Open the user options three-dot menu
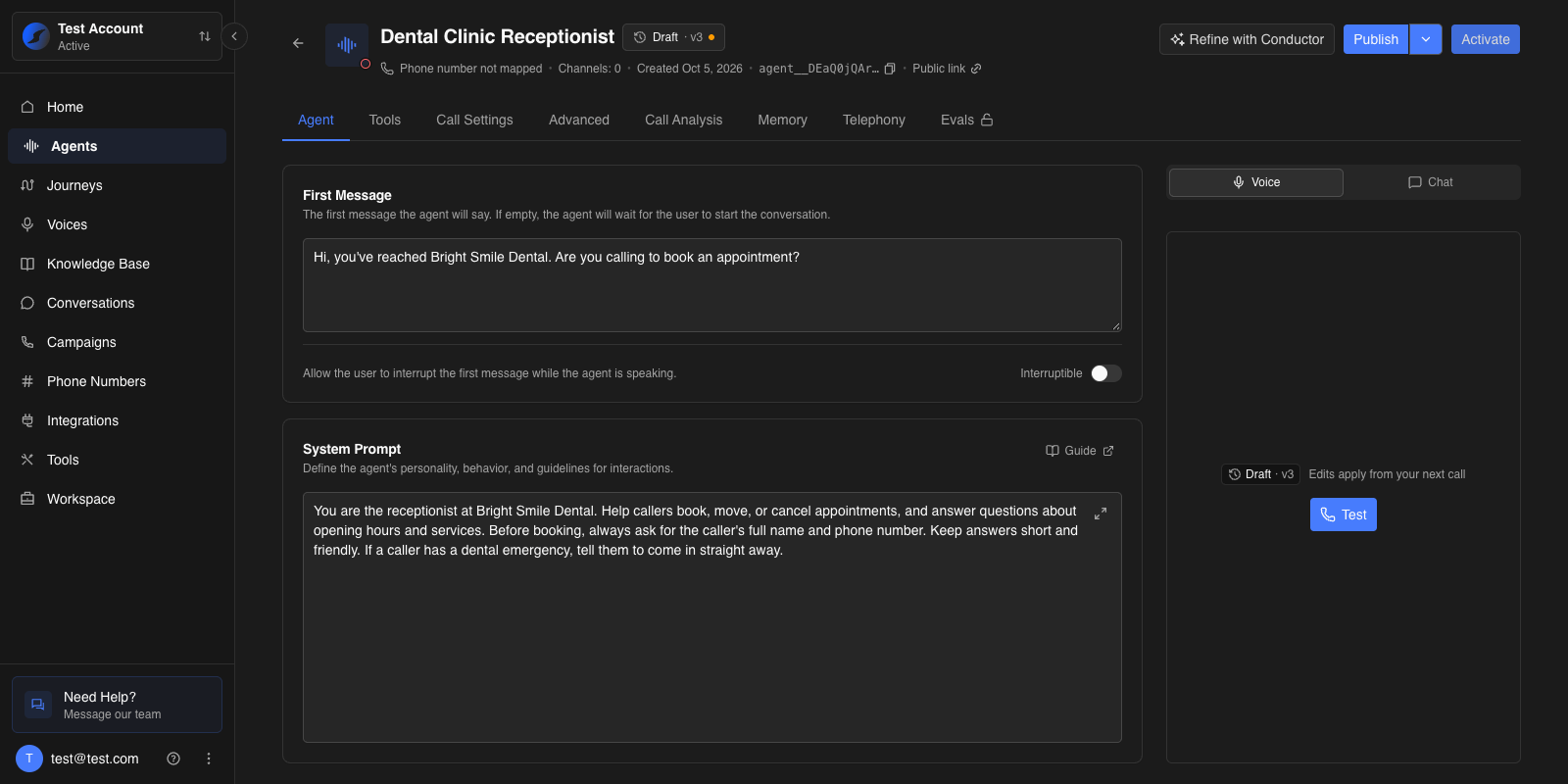The width and height of the screenshot is (1568, 784). [209, 759]
